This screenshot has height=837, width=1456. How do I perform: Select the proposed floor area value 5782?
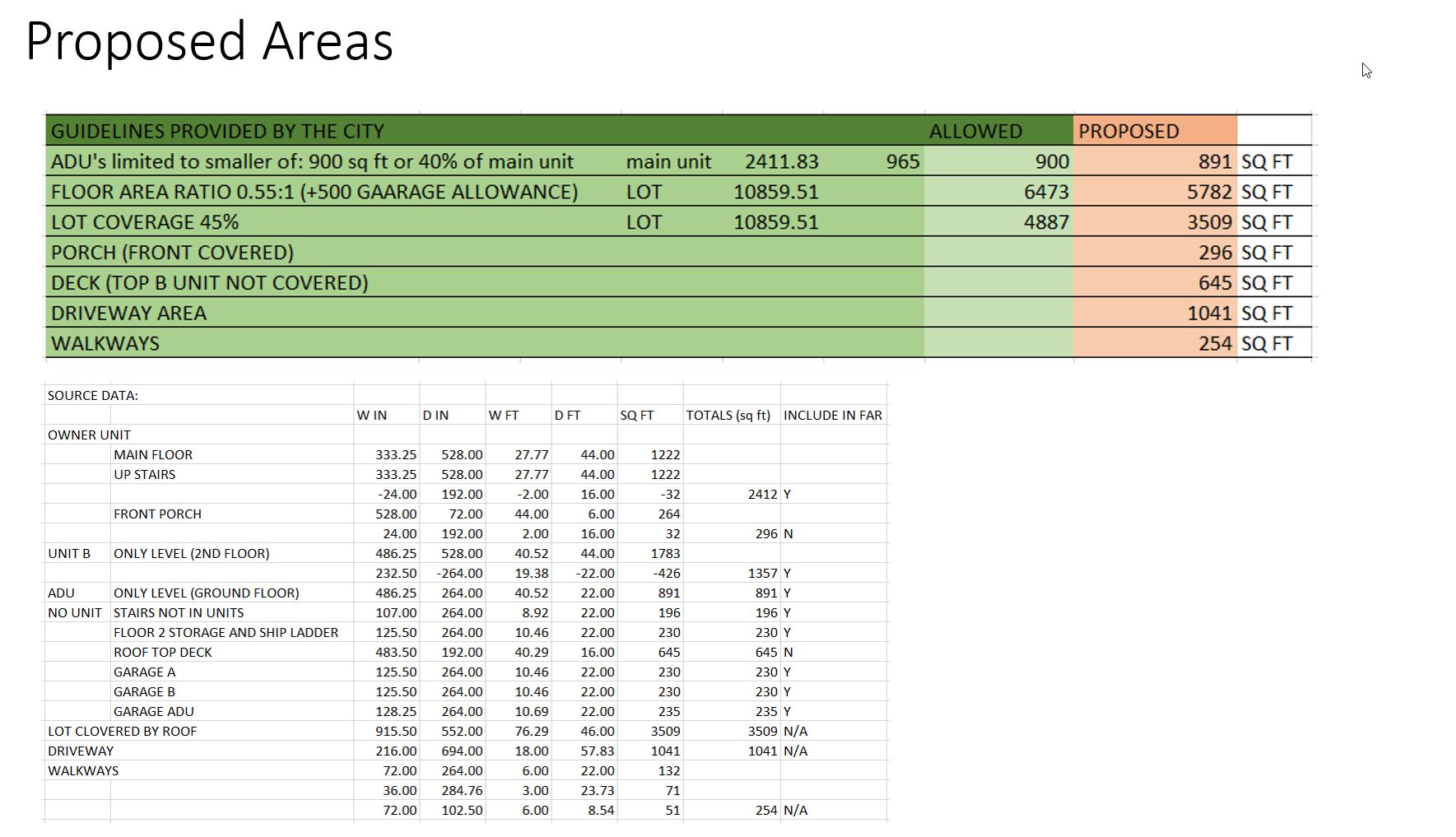1208,192
